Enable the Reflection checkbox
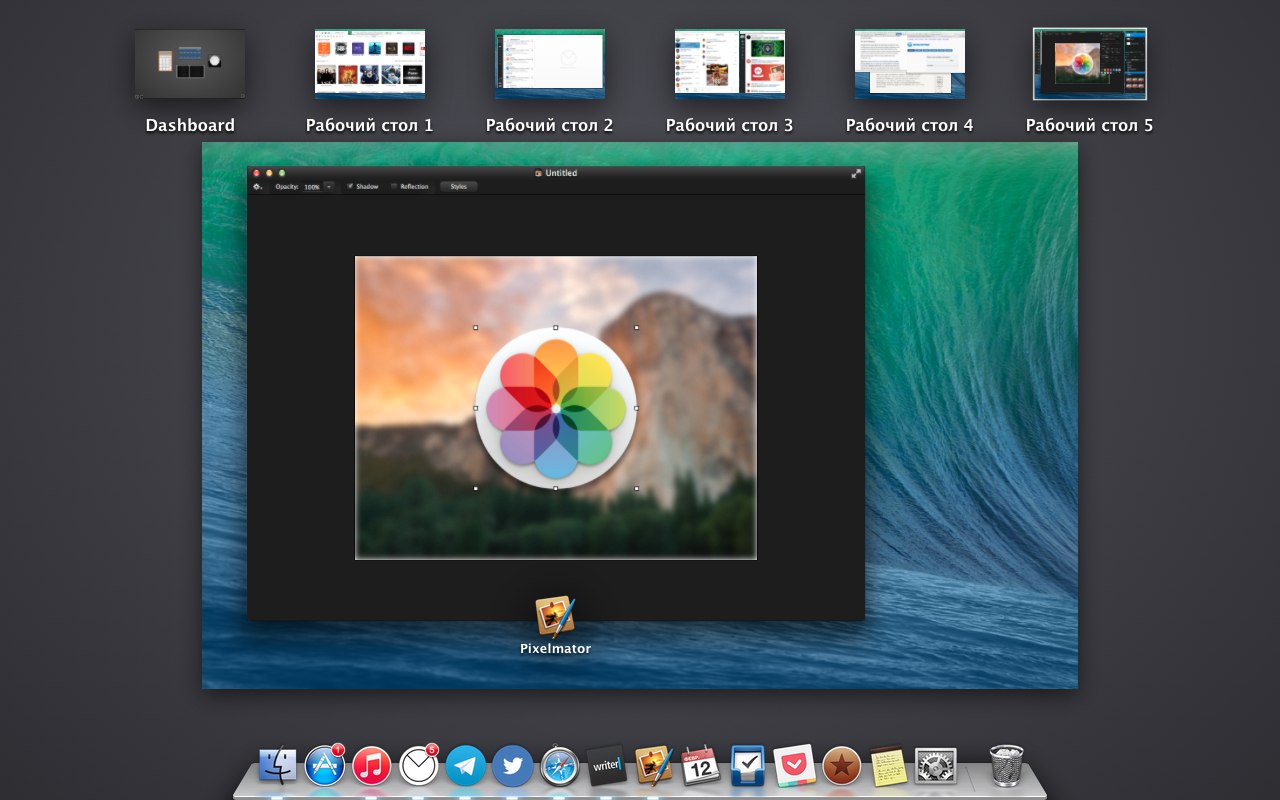1280x800 pixels. 394,187
